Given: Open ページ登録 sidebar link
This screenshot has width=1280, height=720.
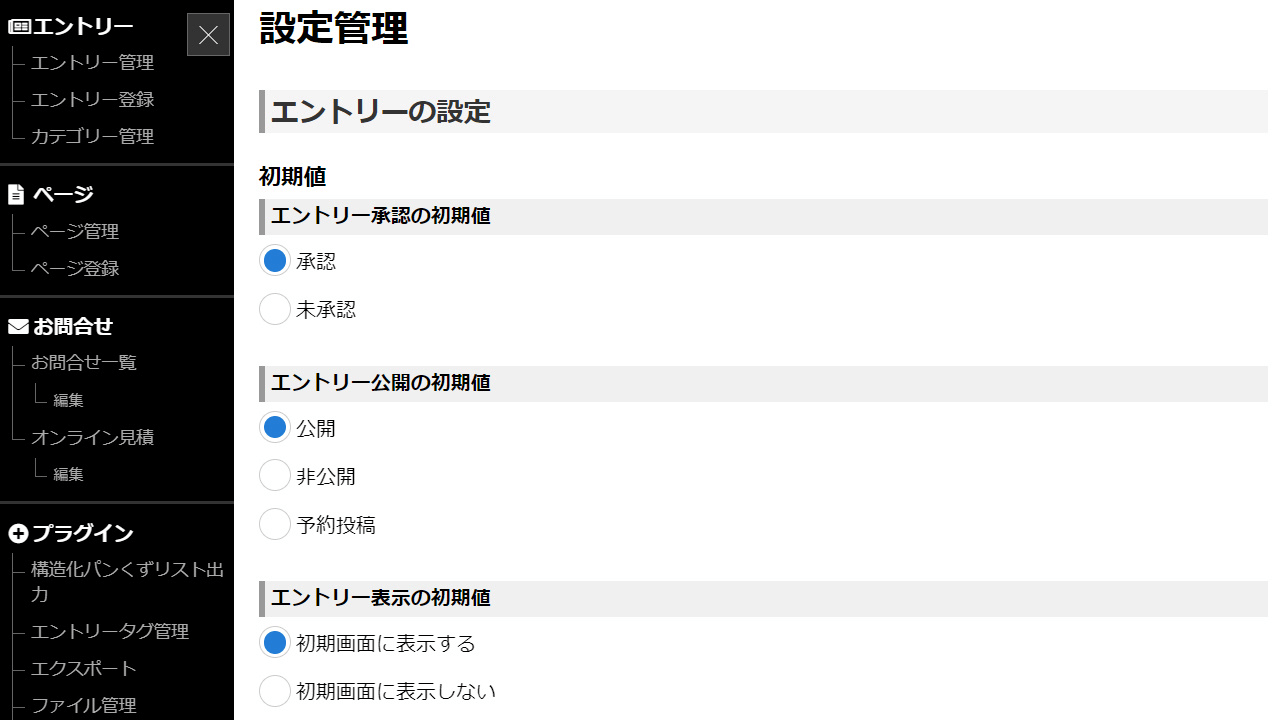Looking at the screenshot, I should point(75,269).
